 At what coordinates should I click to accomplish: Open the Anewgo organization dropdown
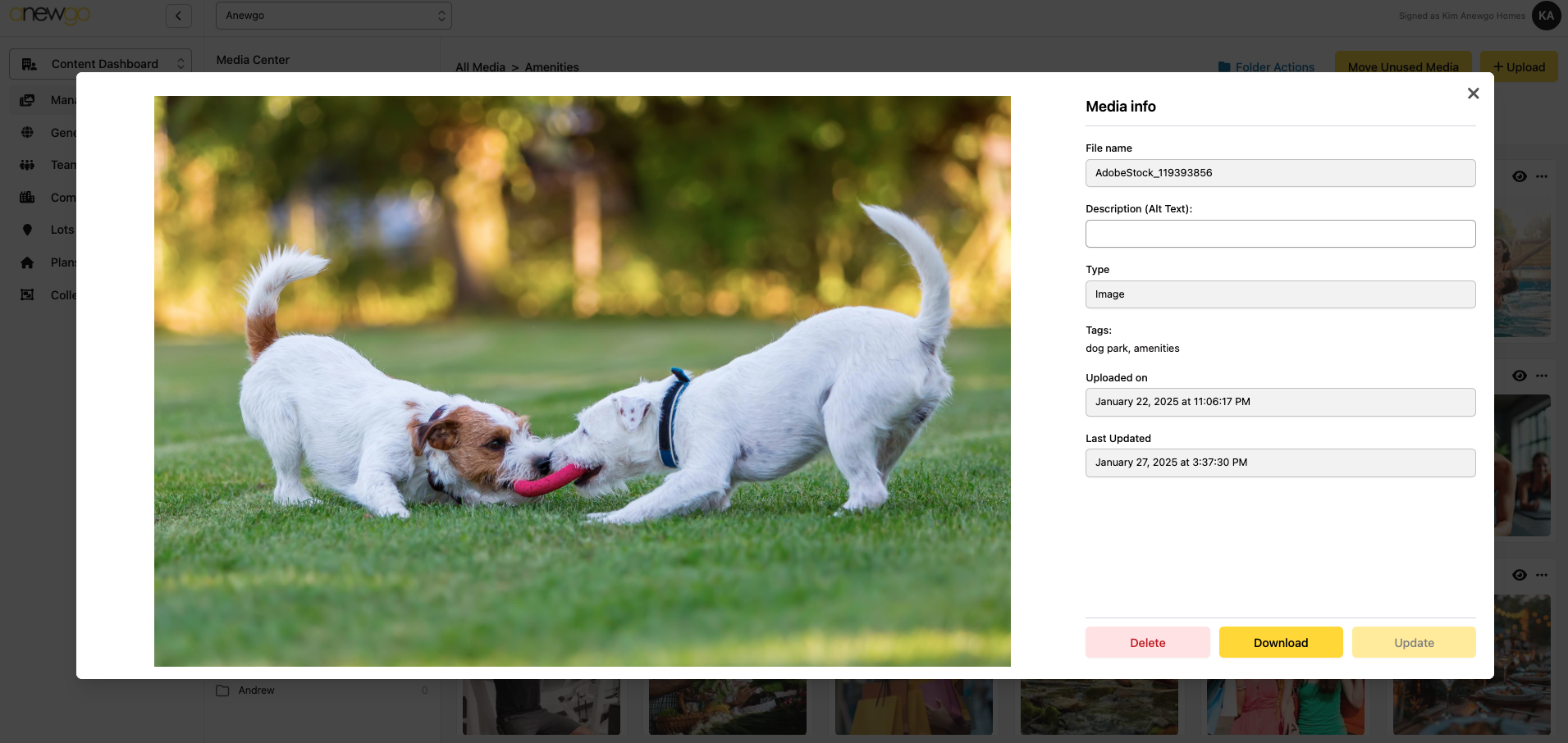point(333,16)
